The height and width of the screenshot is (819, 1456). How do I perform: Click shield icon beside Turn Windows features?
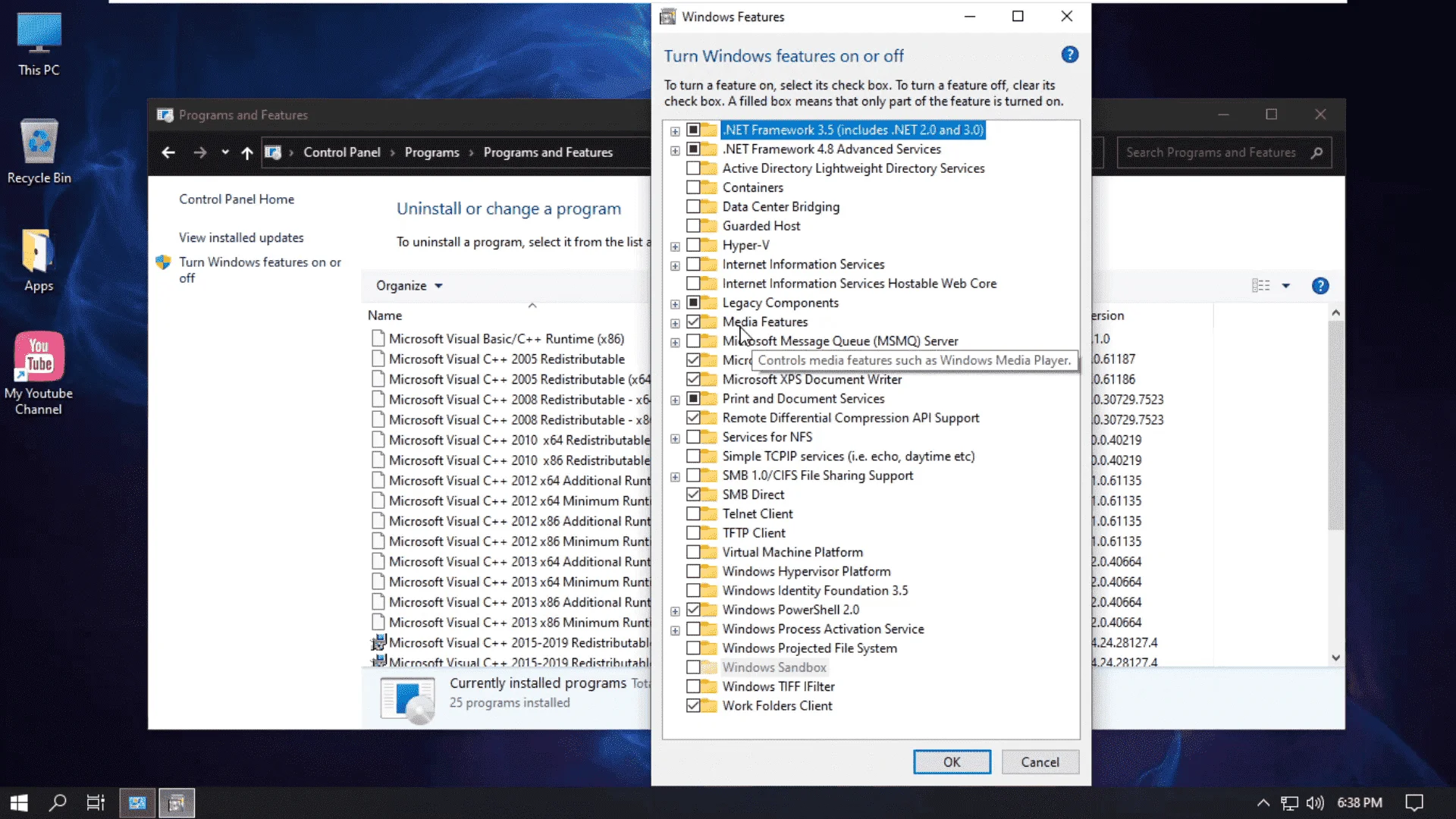[163, 262]
